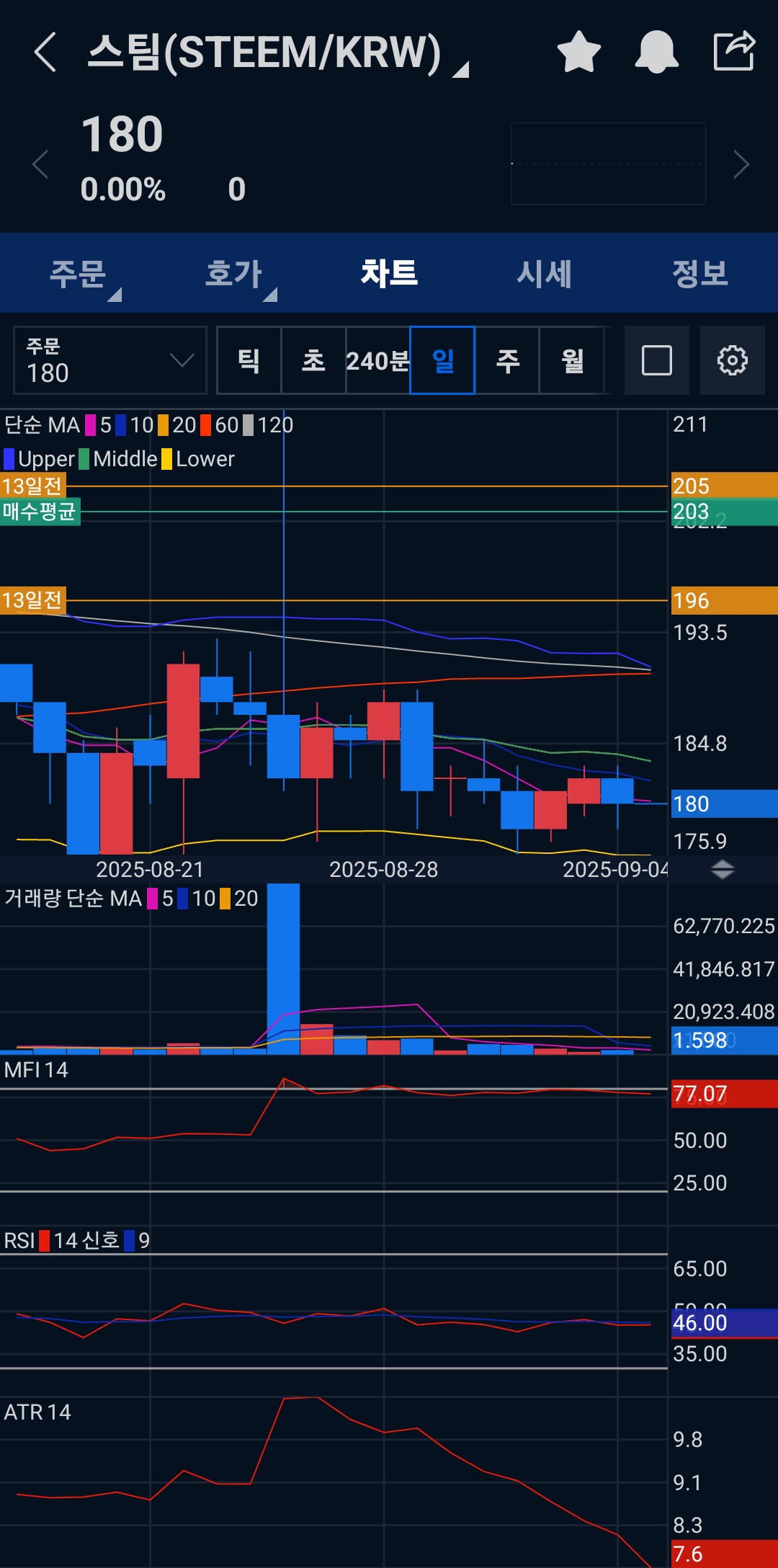
Task: Tap the MA 5 magenta swatch
Action: click(x=91, y=425)
